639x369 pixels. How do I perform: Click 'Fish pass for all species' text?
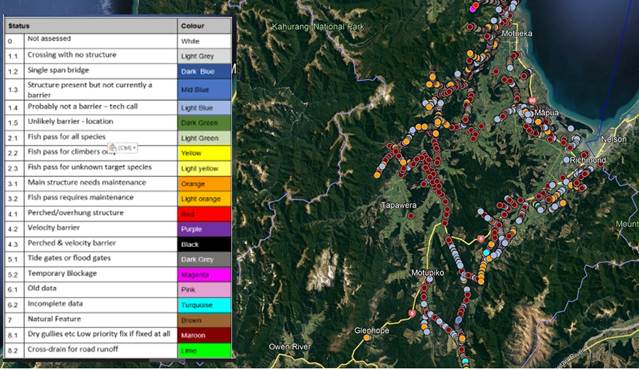click(x=66, y=137)
